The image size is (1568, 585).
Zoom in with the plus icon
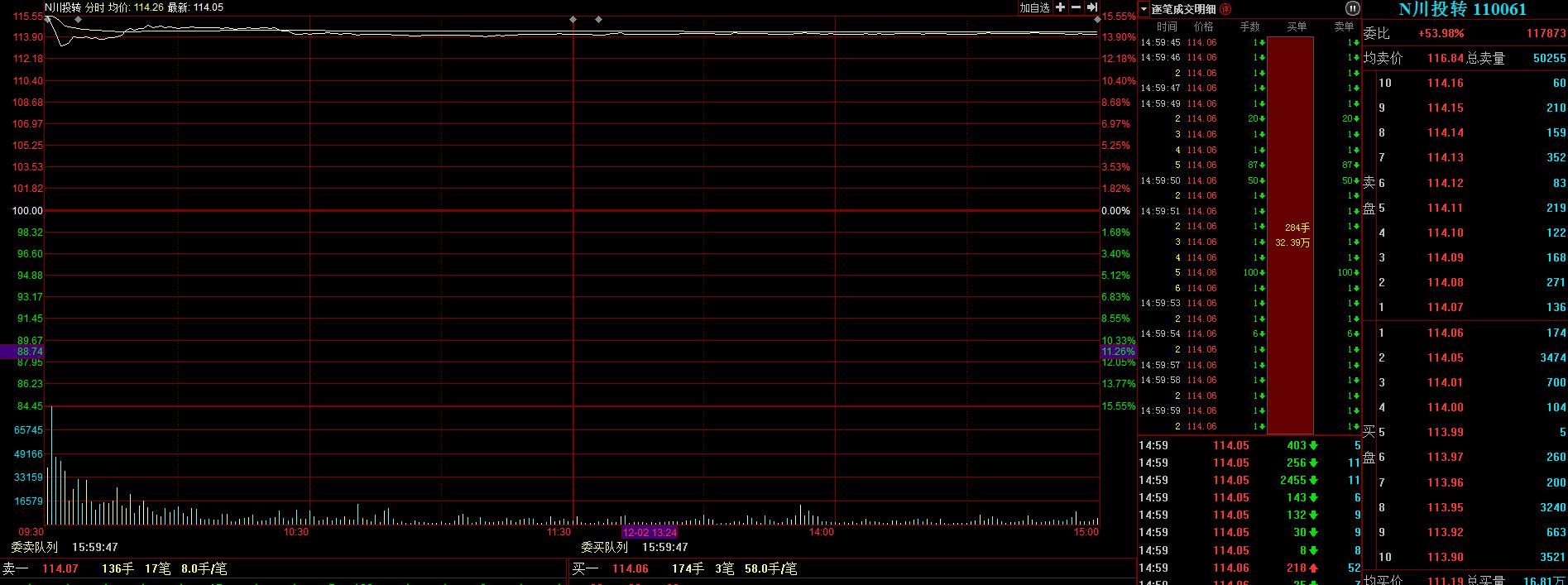tap(1061, 7)
